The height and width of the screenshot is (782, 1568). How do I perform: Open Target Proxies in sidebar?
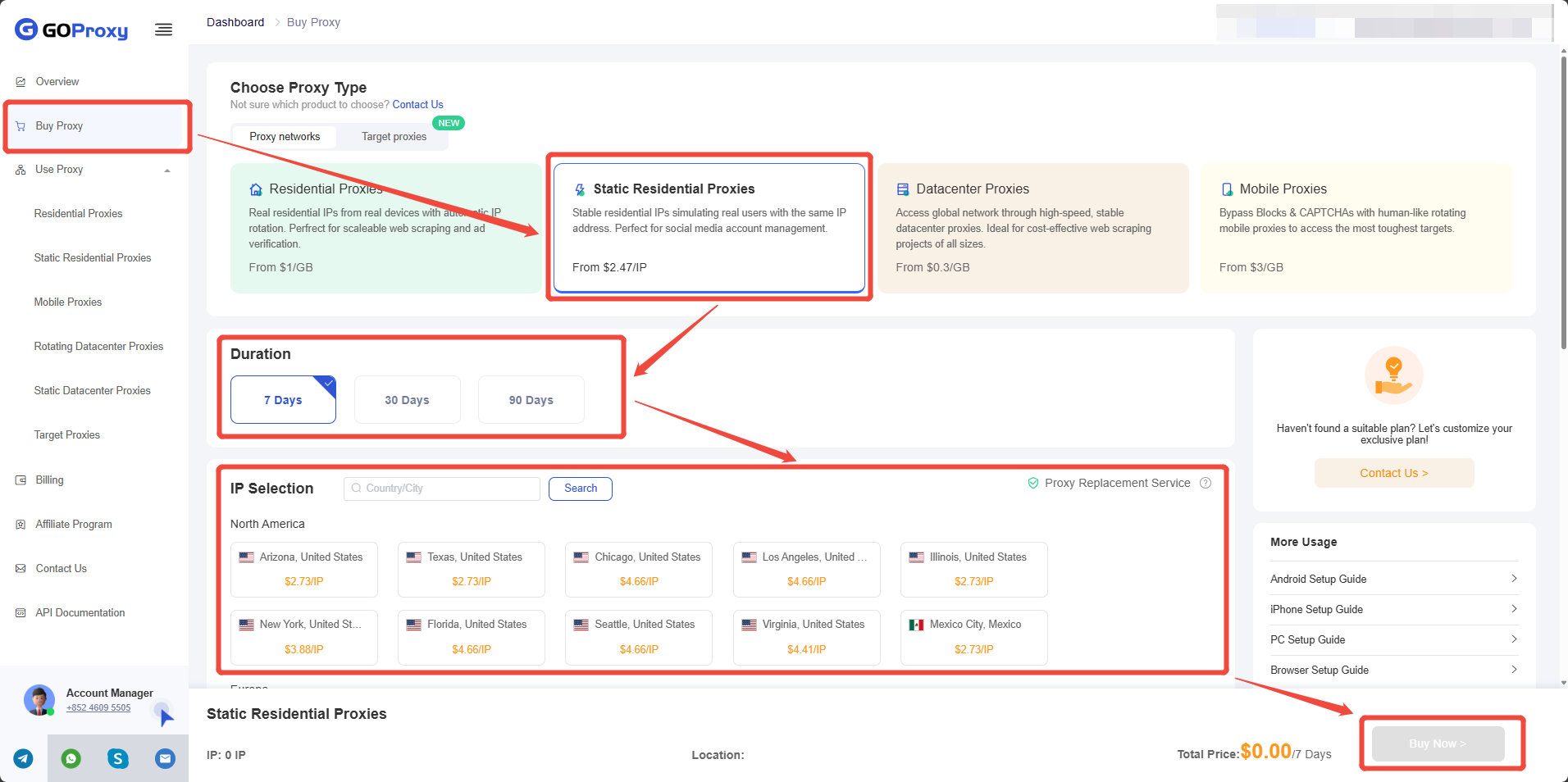click(67, 435)
